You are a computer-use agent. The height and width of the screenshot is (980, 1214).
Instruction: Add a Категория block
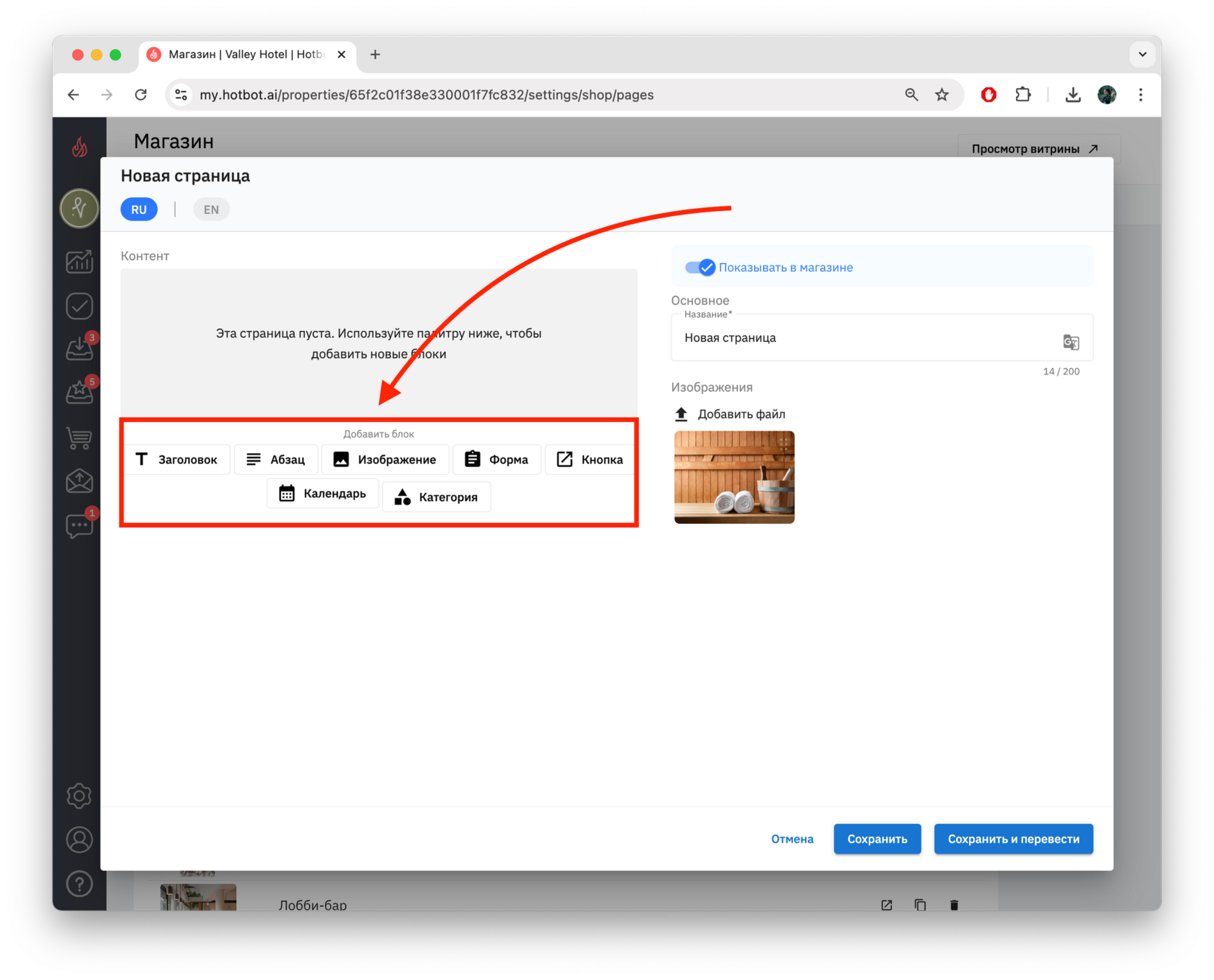point(436,497)
